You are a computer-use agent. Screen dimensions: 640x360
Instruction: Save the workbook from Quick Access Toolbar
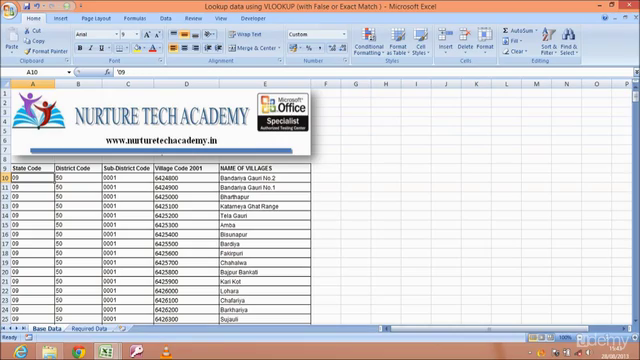(27, 6)
